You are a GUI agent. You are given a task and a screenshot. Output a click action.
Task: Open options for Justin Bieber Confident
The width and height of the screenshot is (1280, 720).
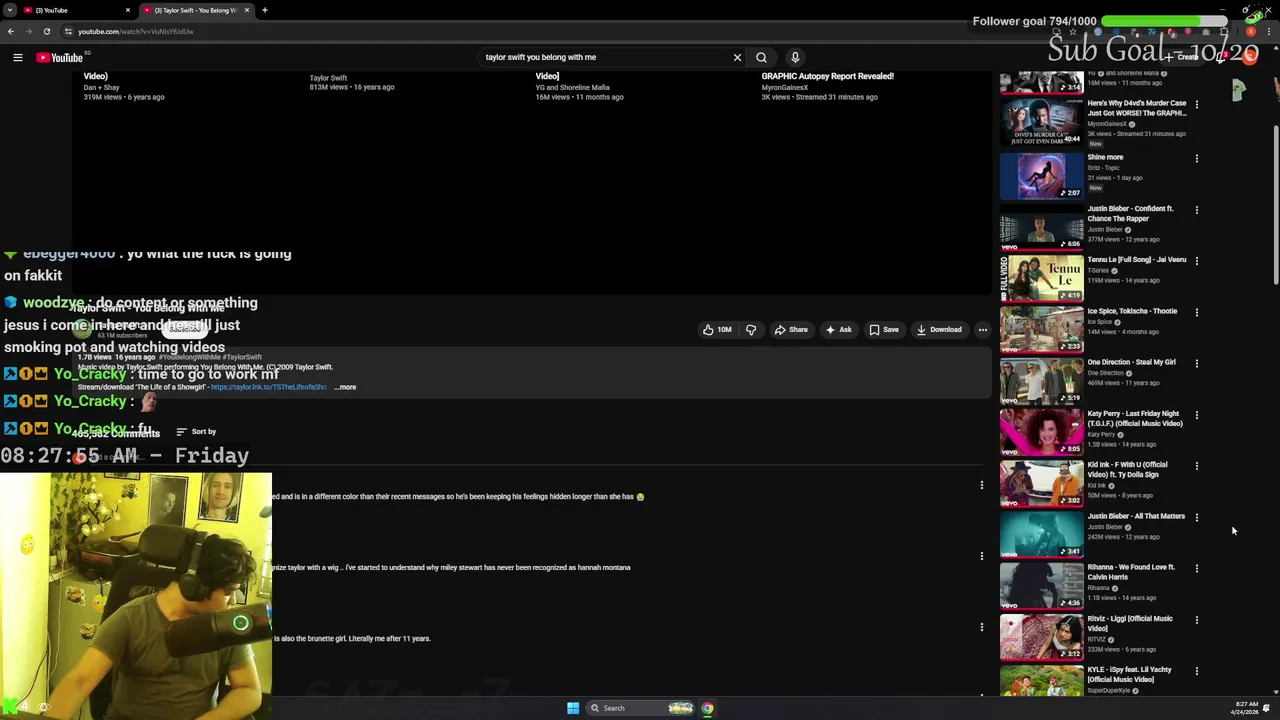(x=1196, y=210)
